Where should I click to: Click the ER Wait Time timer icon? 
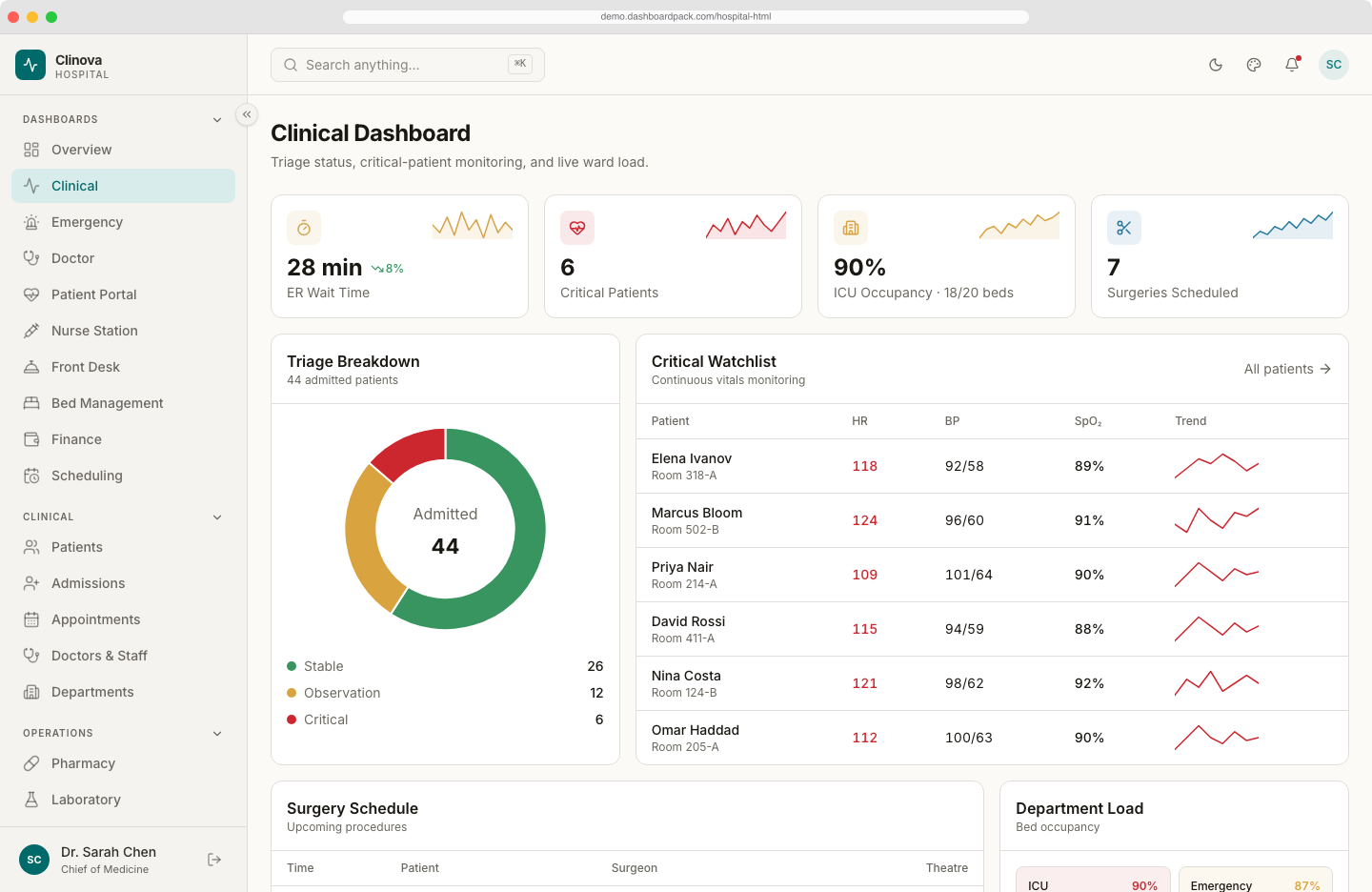click(x=304, y=228)
